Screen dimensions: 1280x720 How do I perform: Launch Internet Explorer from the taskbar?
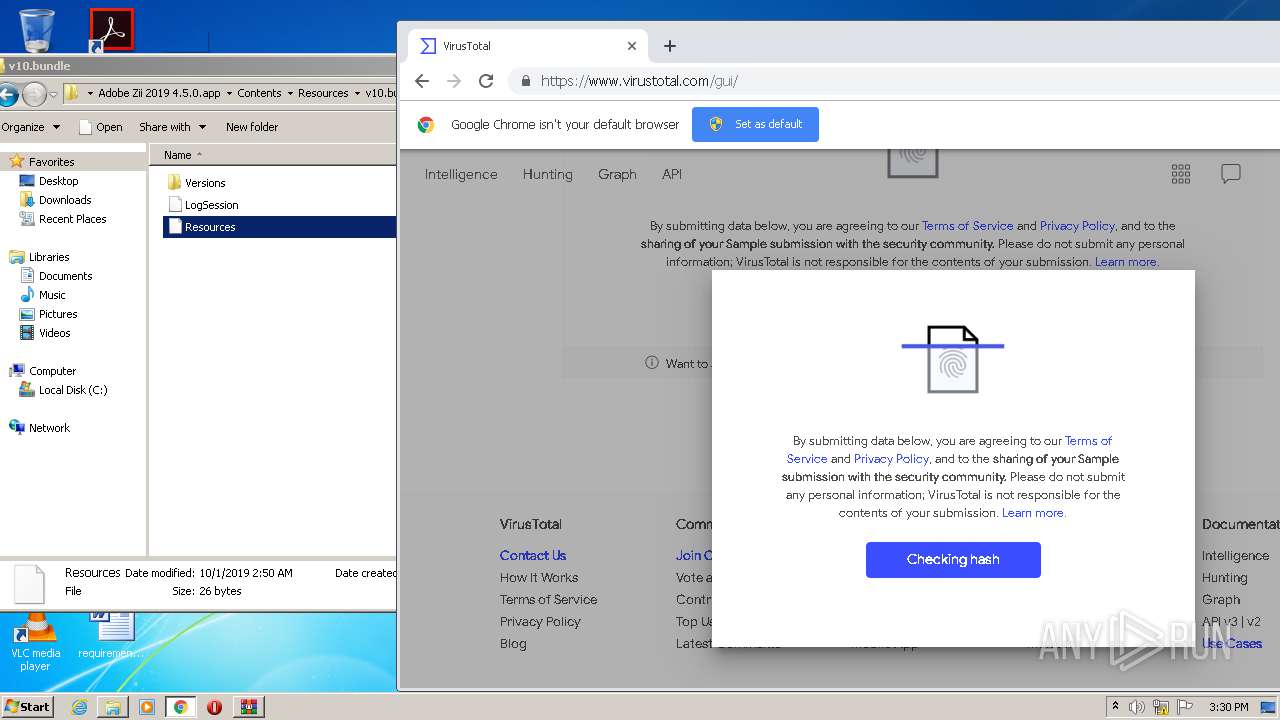pyautogui.click(x=79, y=707)
